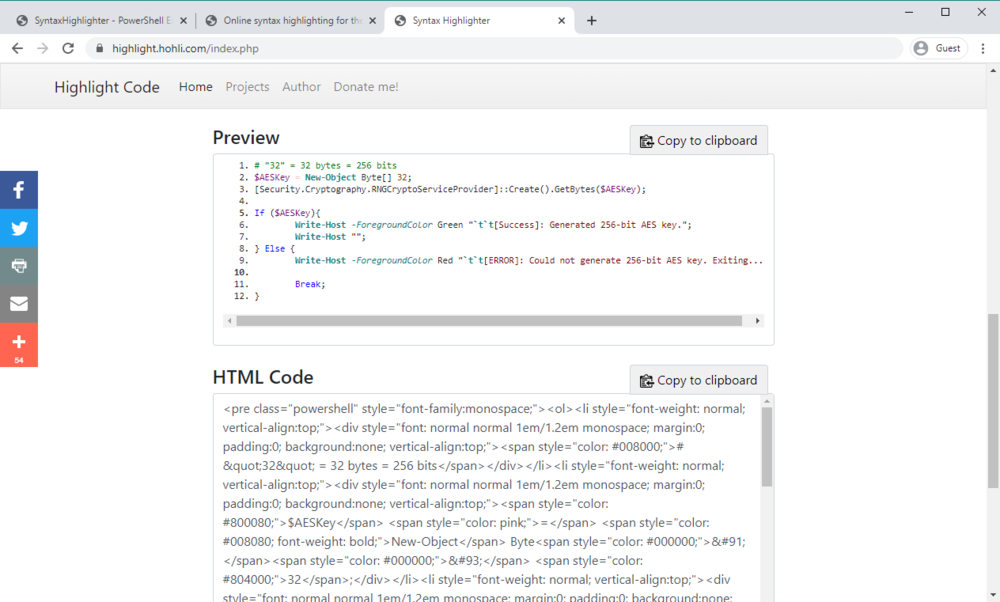Image resolution: width=1000 pixels, height=602 pixels.
Task: Copy the HTML Code to clipboard
Action: click(698, 380)
